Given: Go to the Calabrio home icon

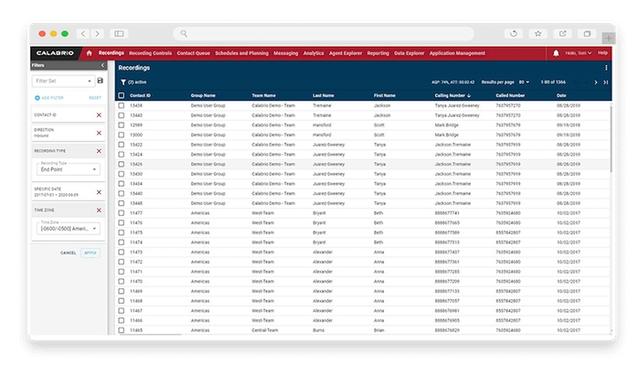Looking at the screenshot, I should tap(89, 53).
